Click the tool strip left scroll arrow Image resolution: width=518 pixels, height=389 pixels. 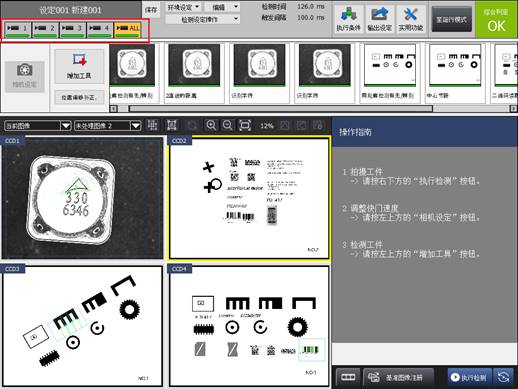113,108
